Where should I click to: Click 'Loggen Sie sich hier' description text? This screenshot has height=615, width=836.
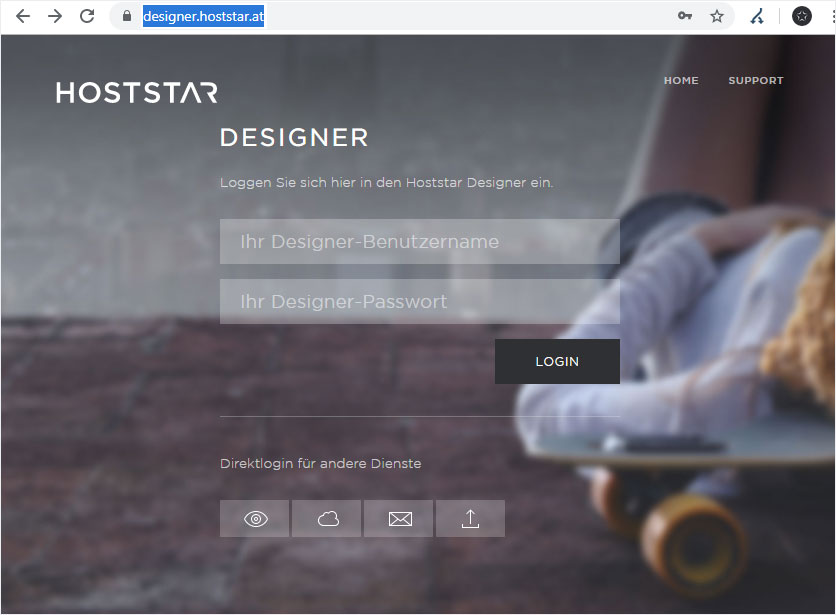tap(387, 182)
